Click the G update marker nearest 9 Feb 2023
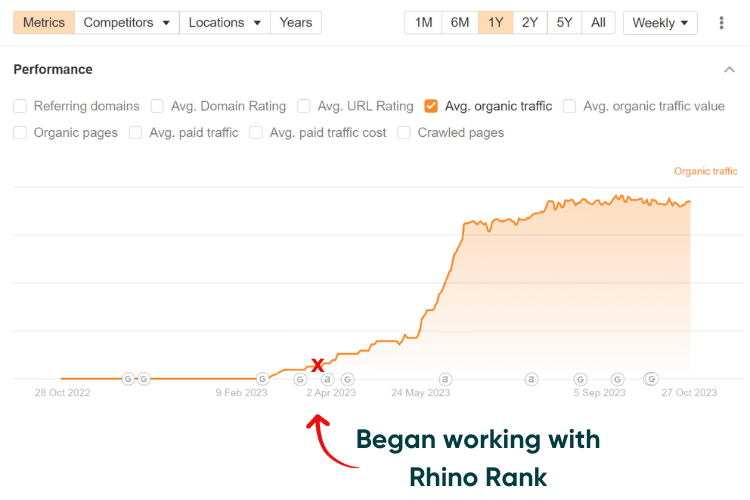Screen dimensions: 750x500 262,379
